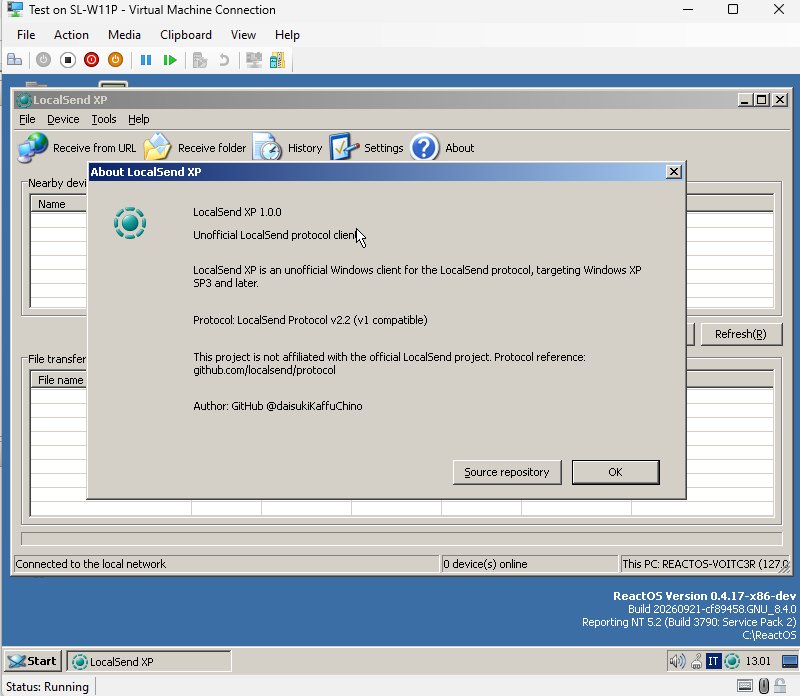The width and height of the screenshot is (800, 696).
Task: Click the Source repository button
Action: click(507, 472)
